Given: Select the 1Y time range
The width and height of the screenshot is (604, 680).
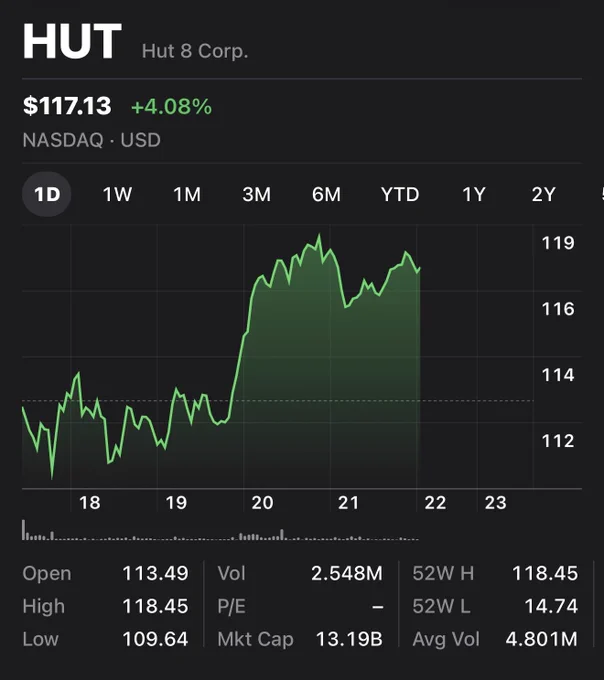Looking at the screenshot, I should pyautogui.click(x=474, y=194).
